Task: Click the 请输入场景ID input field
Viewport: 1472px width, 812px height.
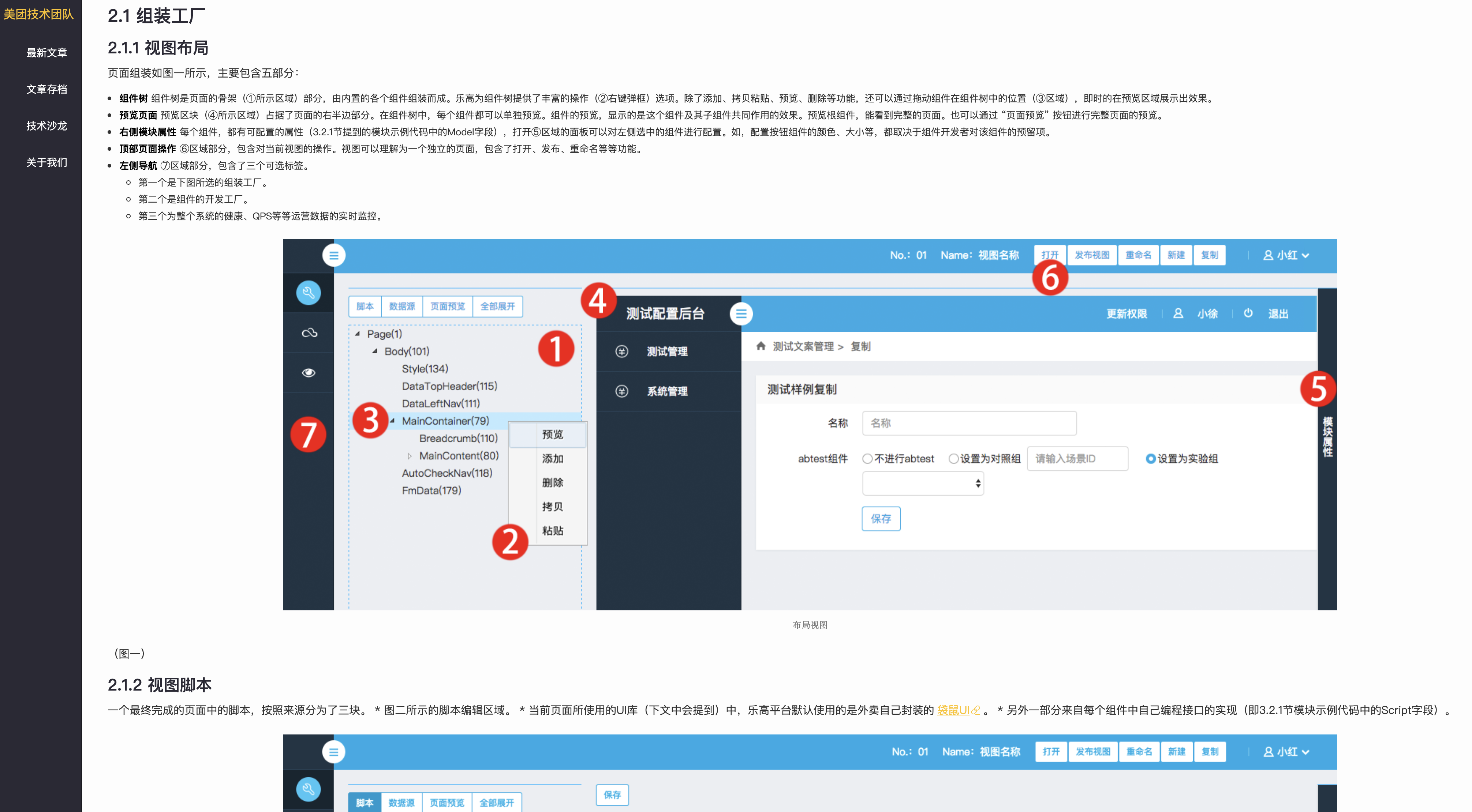Action: [x=1078, y=459]
